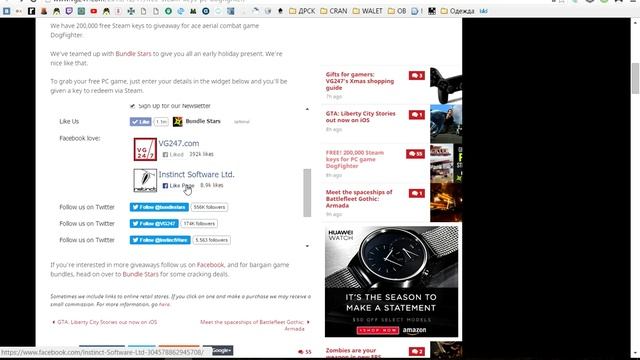Open the ОВ bookmarks folder
The image size is (640, 360).
(x=397, y=11)
